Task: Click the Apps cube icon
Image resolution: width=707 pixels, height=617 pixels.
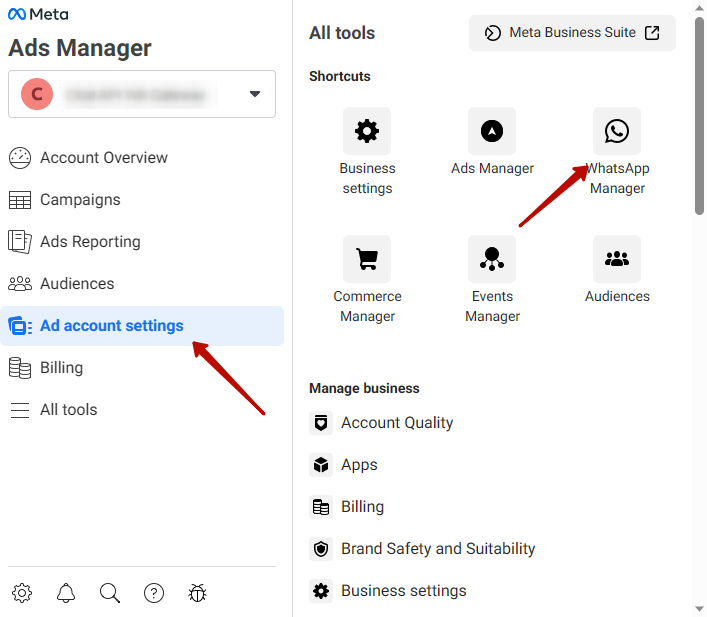Action: (x=321, y=465)
